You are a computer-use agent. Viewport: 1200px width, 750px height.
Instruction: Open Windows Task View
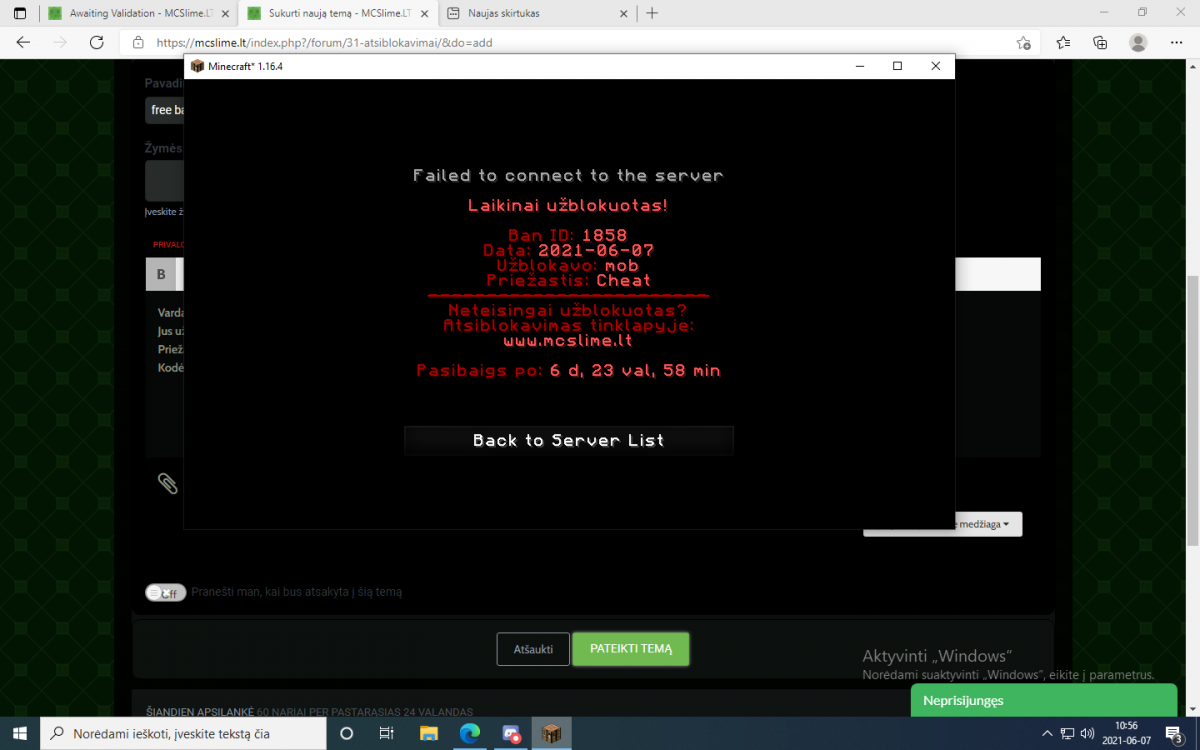tap(387, 733)
